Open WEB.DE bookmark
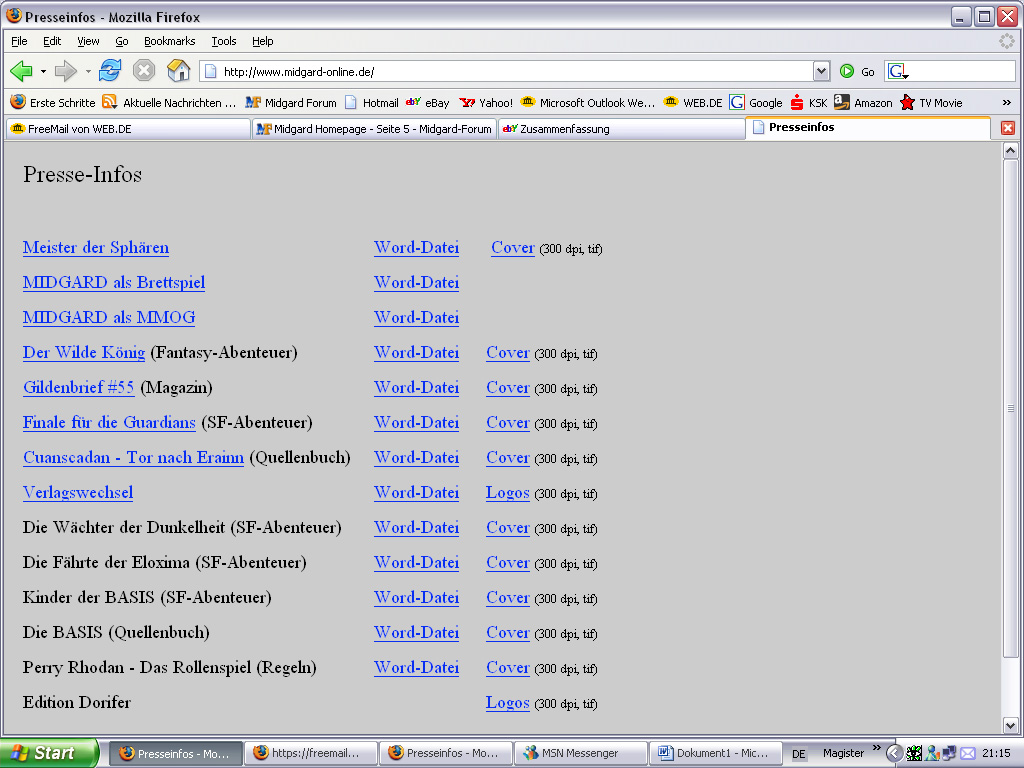 (x=693, y=103)
